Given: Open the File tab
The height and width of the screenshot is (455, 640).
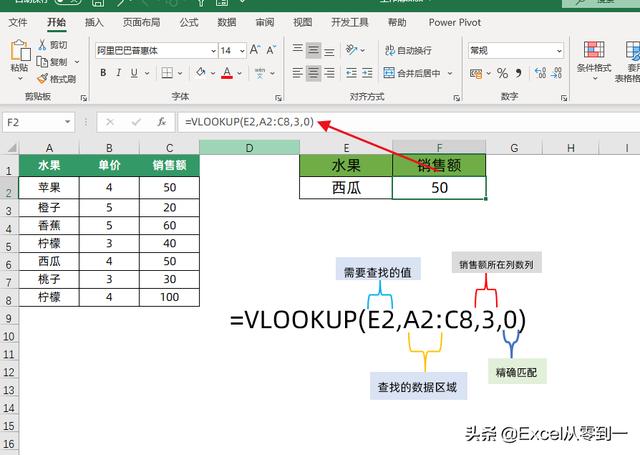Looking at the screenshot, I should [x=18, y=22].
